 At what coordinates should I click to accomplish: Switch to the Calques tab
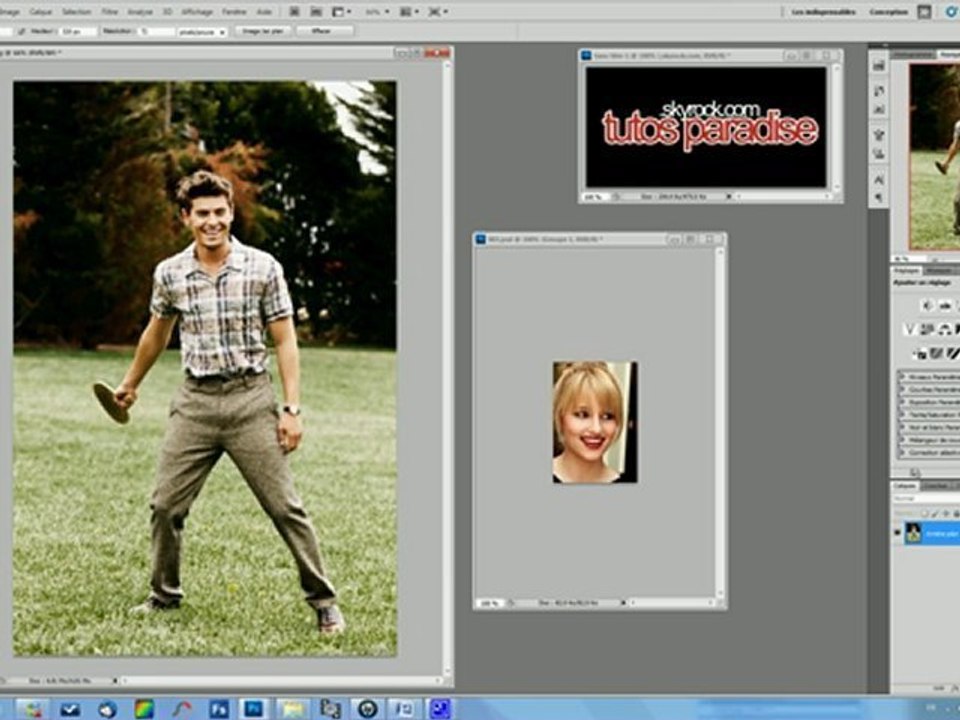coord(904,486)
